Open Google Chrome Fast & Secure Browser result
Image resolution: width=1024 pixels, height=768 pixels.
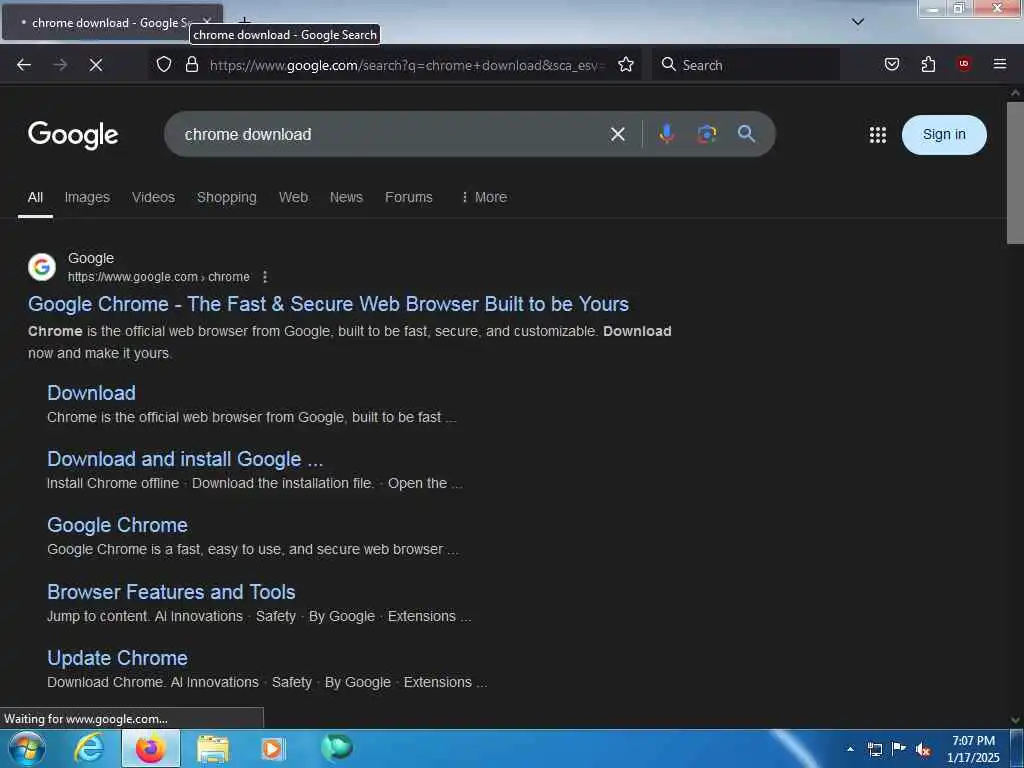pyautogui.click(x=328, y=304)
